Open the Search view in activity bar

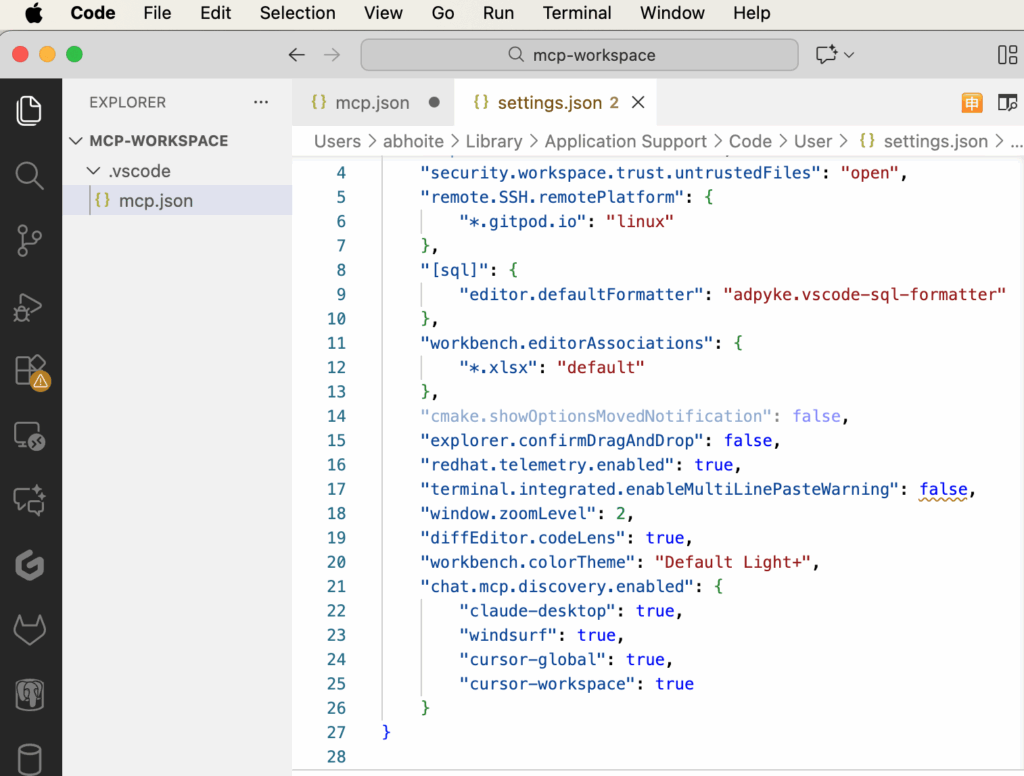29,175
